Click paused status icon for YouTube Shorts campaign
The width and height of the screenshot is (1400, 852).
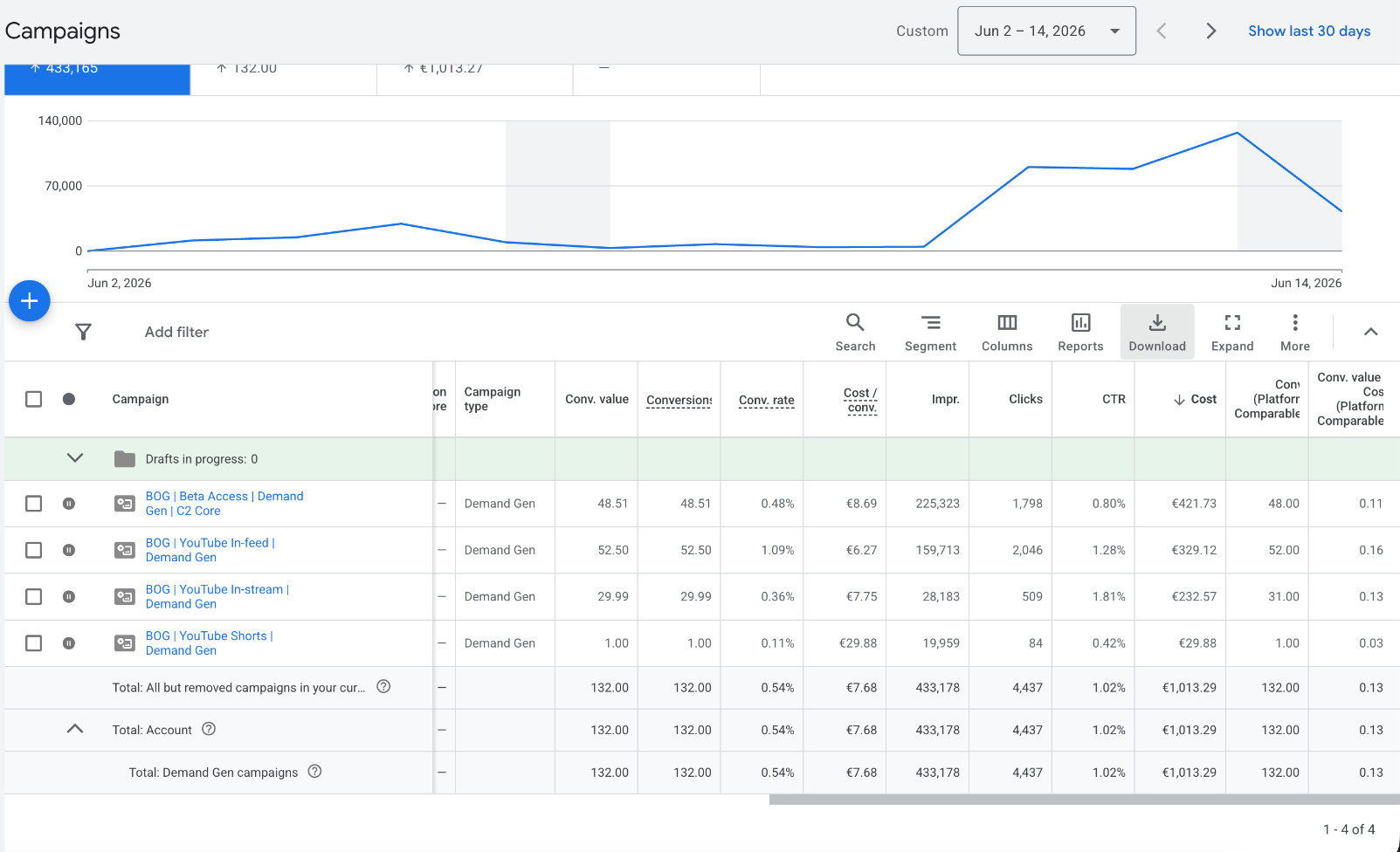(69, 643)
